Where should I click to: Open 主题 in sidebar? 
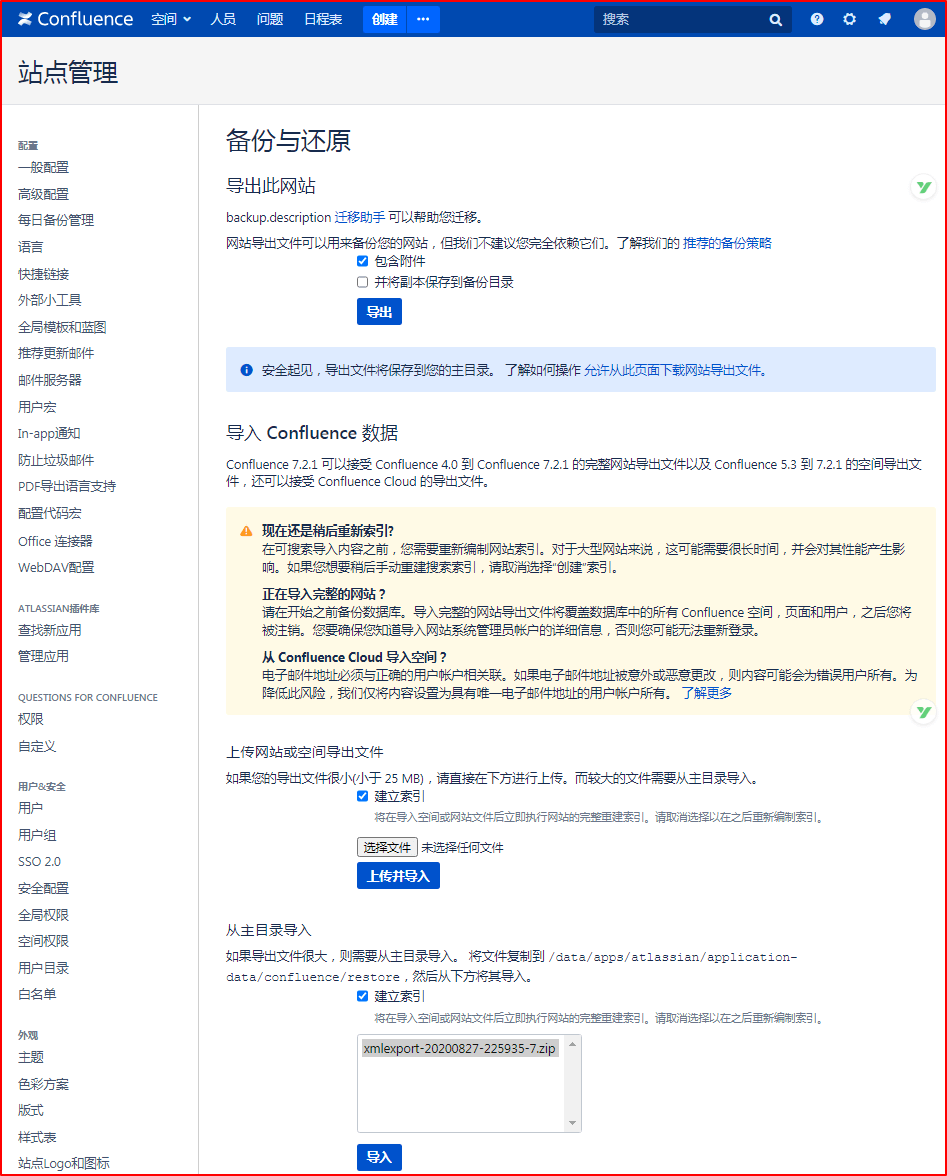point(31,1058)
